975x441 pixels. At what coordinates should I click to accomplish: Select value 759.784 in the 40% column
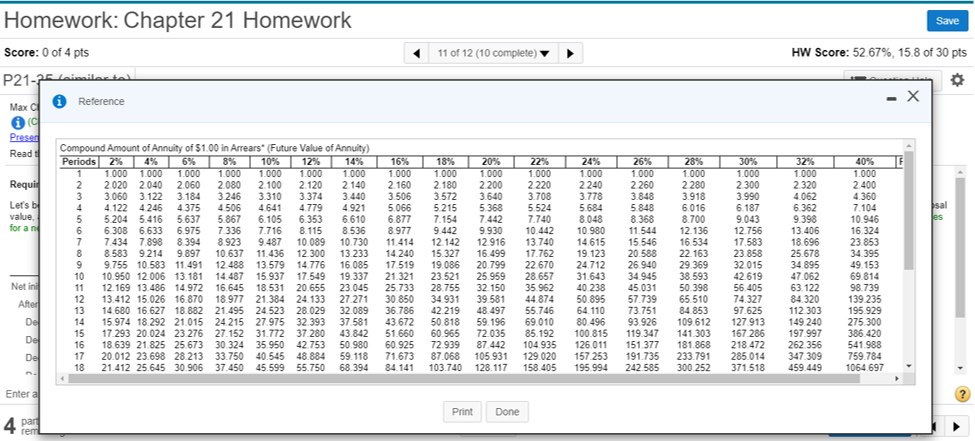pyautogui.click(x=865, y=357)
